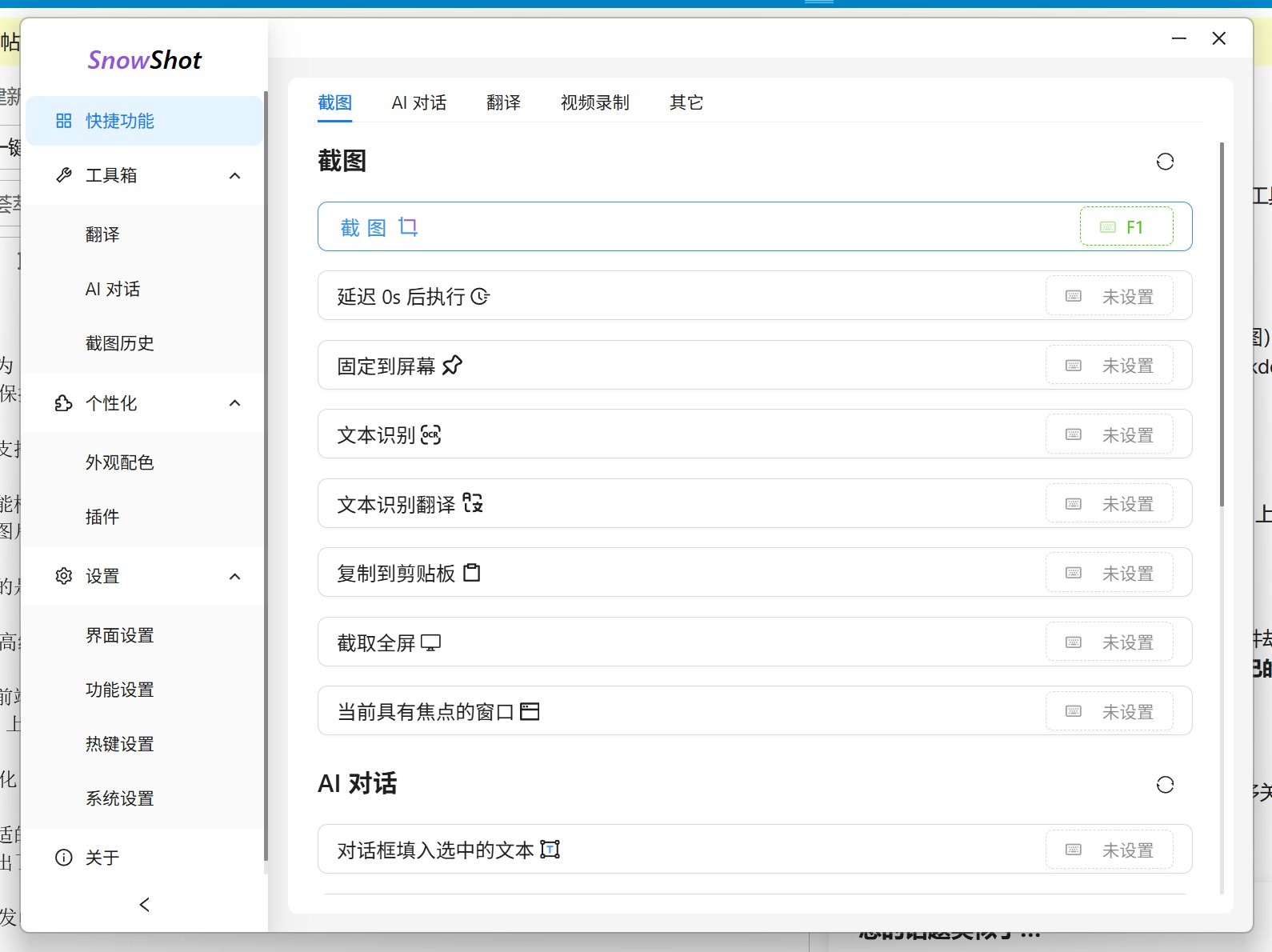Click the clock icon after 延迟 0s 后执行
1272x952 pixels.
coord(480,297)
